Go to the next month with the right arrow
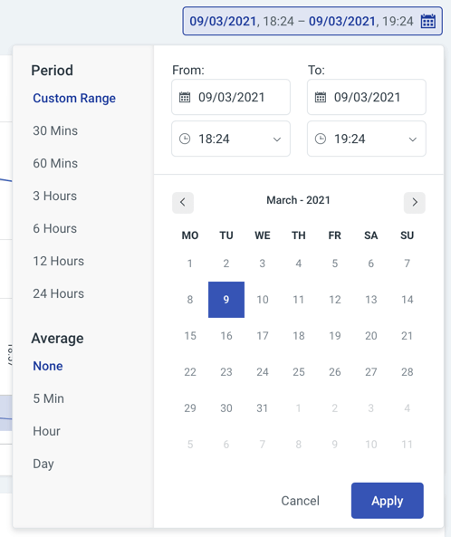This screenshot has width=451, height=537. (x=414, y=203)
